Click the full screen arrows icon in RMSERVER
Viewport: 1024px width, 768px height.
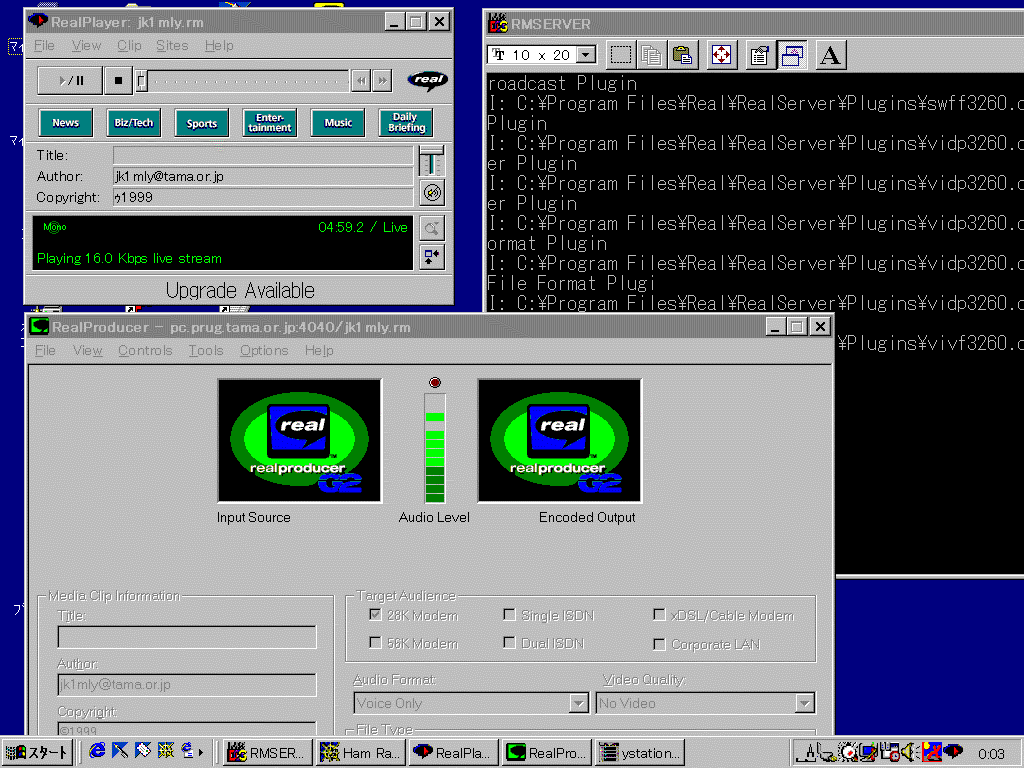[721, 55]
